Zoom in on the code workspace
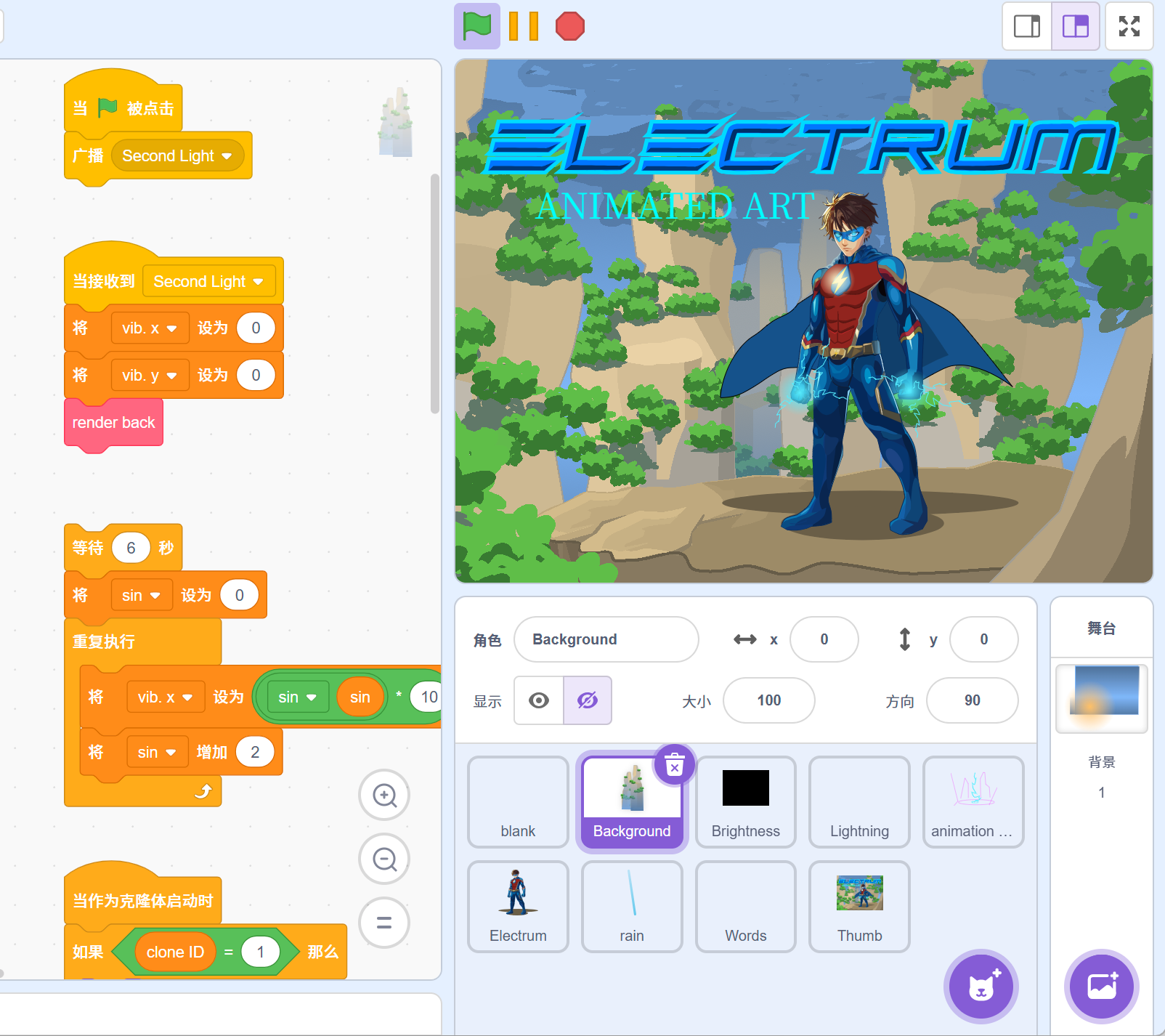 pyautogui.click(x=384, y=796)
